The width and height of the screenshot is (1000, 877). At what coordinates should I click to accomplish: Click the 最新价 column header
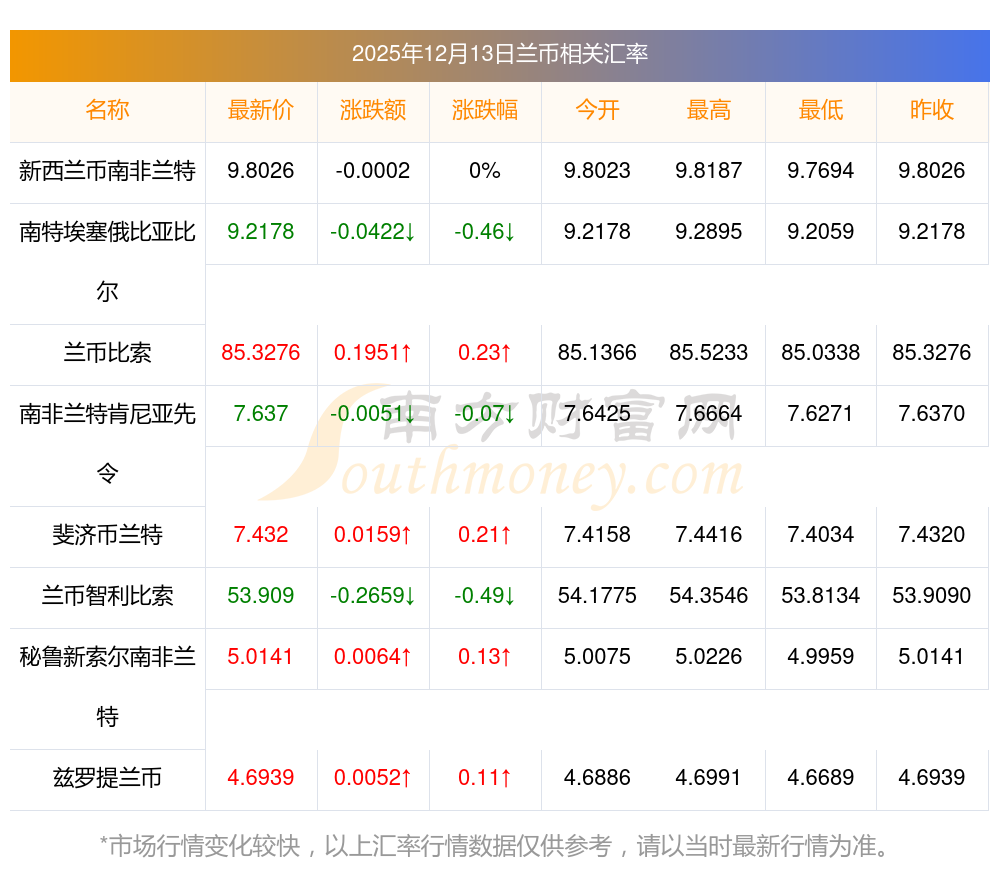(260, 111)
